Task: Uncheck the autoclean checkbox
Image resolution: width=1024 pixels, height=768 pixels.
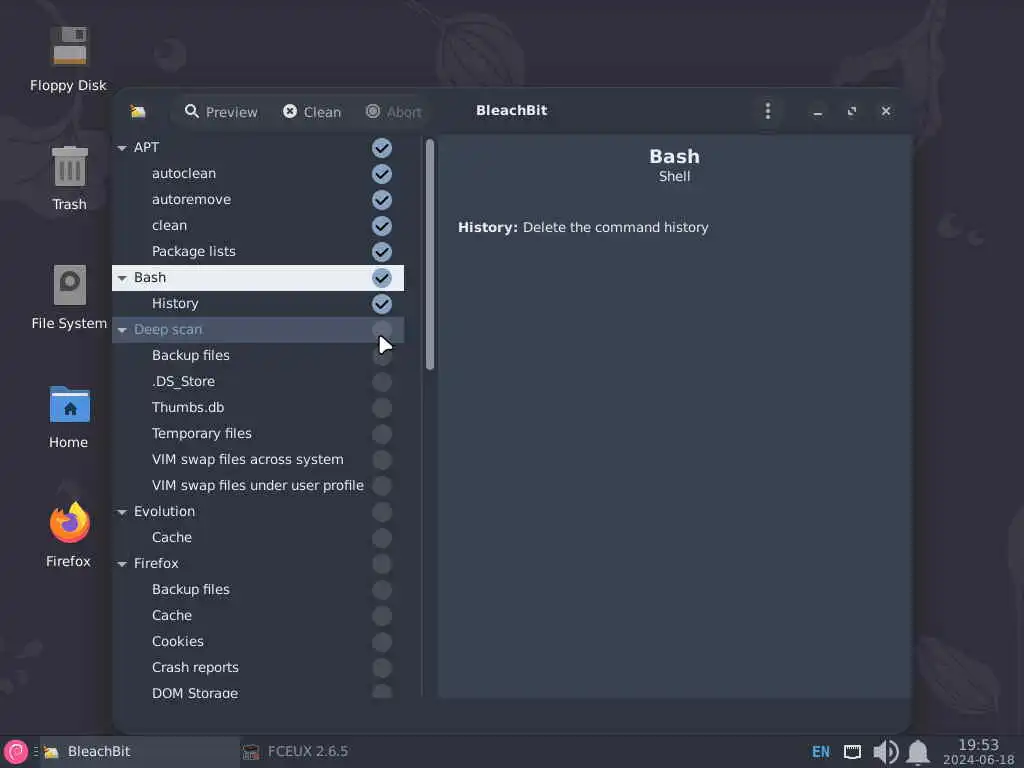Action: click(382, 174)
